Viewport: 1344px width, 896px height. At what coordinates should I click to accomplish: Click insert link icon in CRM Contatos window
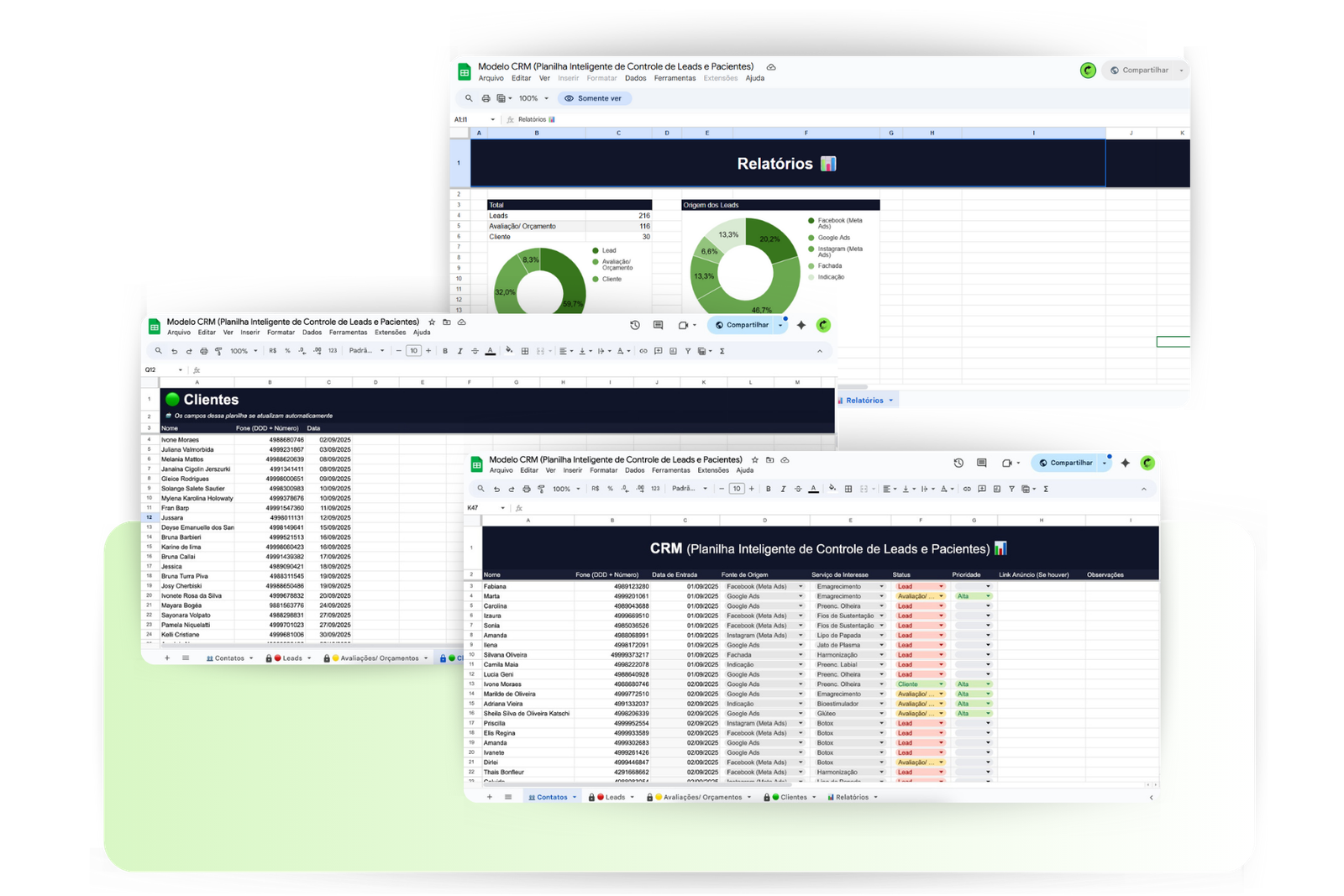tap(967, 489)
